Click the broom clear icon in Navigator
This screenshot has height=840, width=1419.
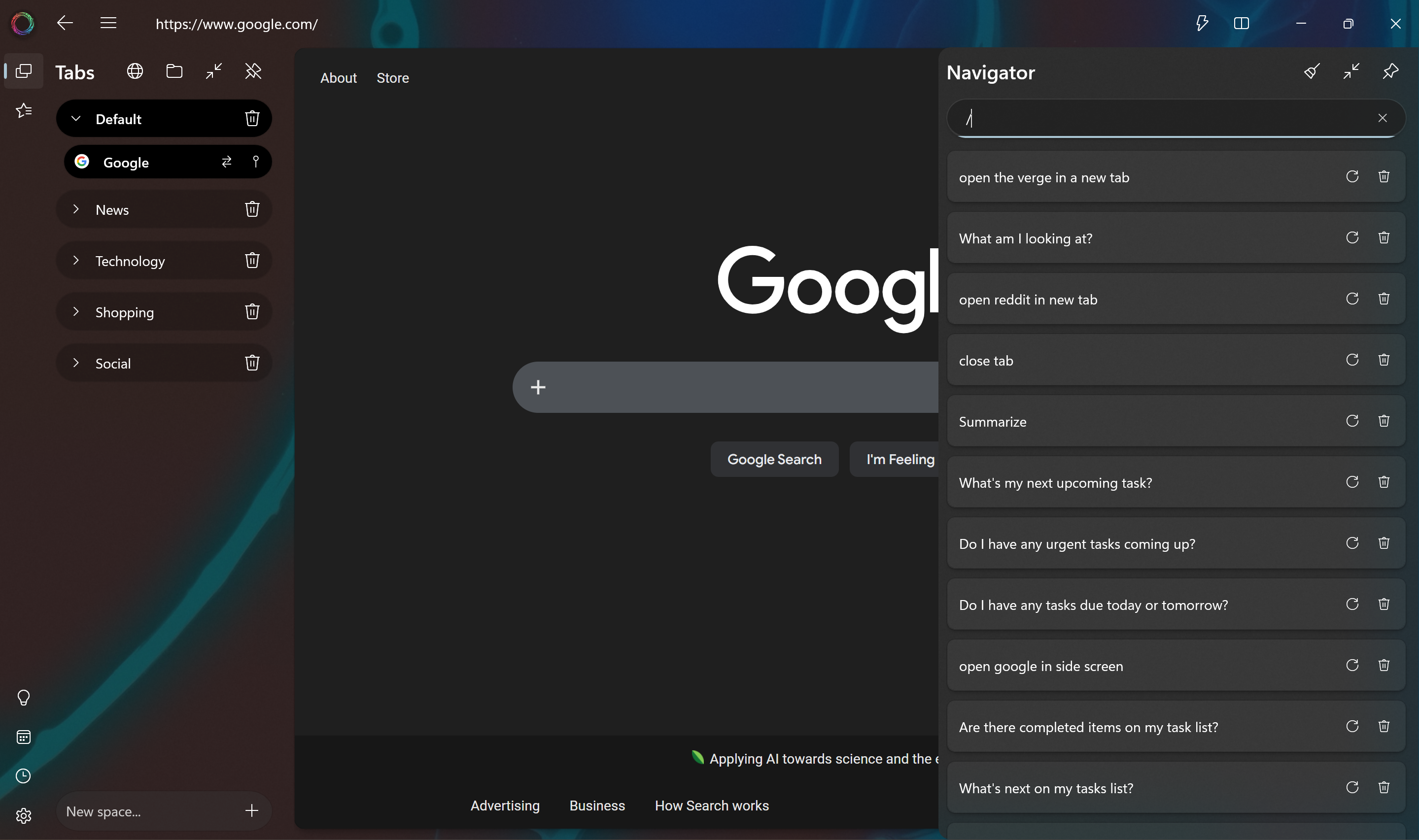(1312, 71)
